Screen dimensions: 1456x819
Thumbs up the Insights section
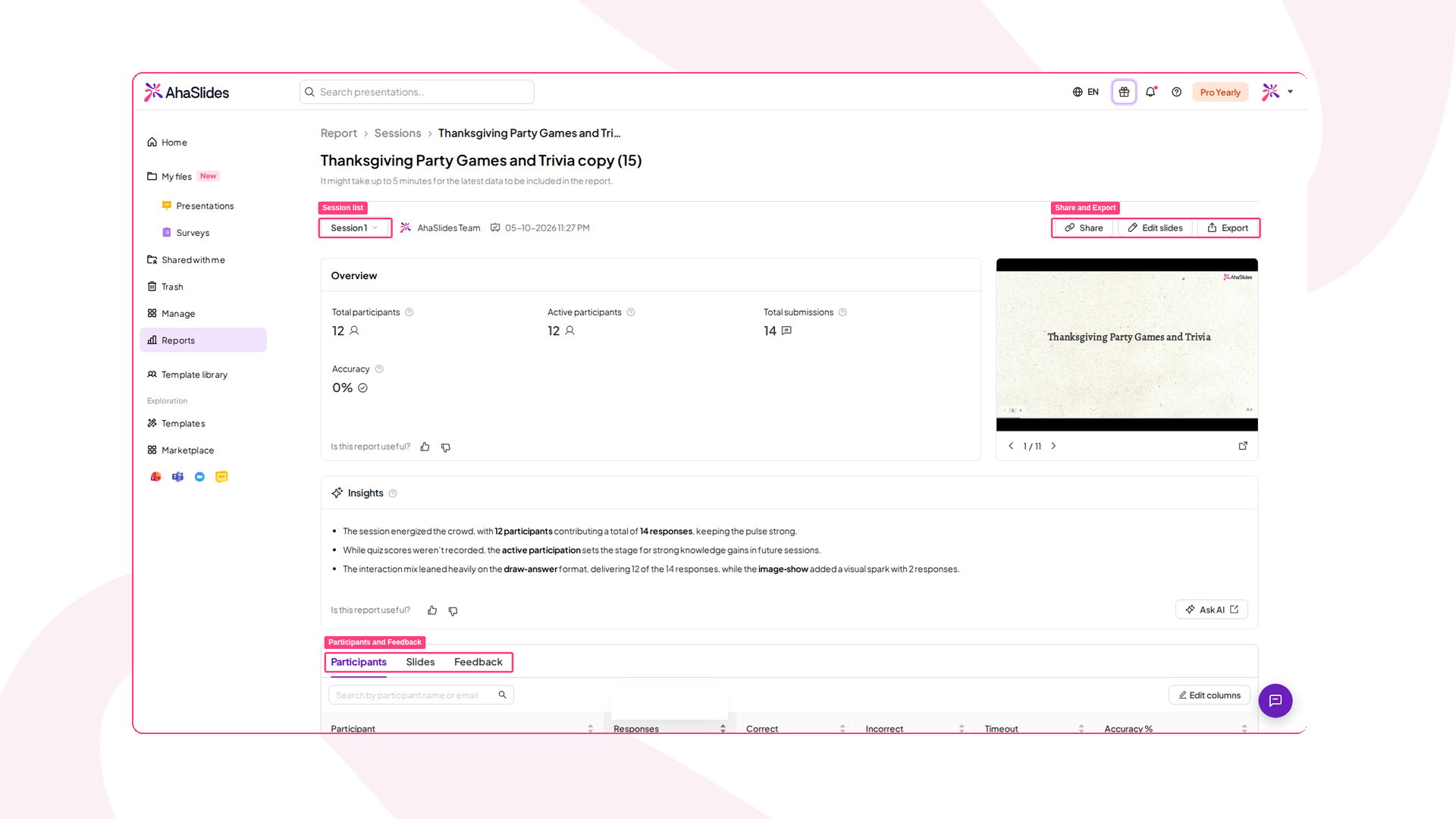click(x=432, y=610)
